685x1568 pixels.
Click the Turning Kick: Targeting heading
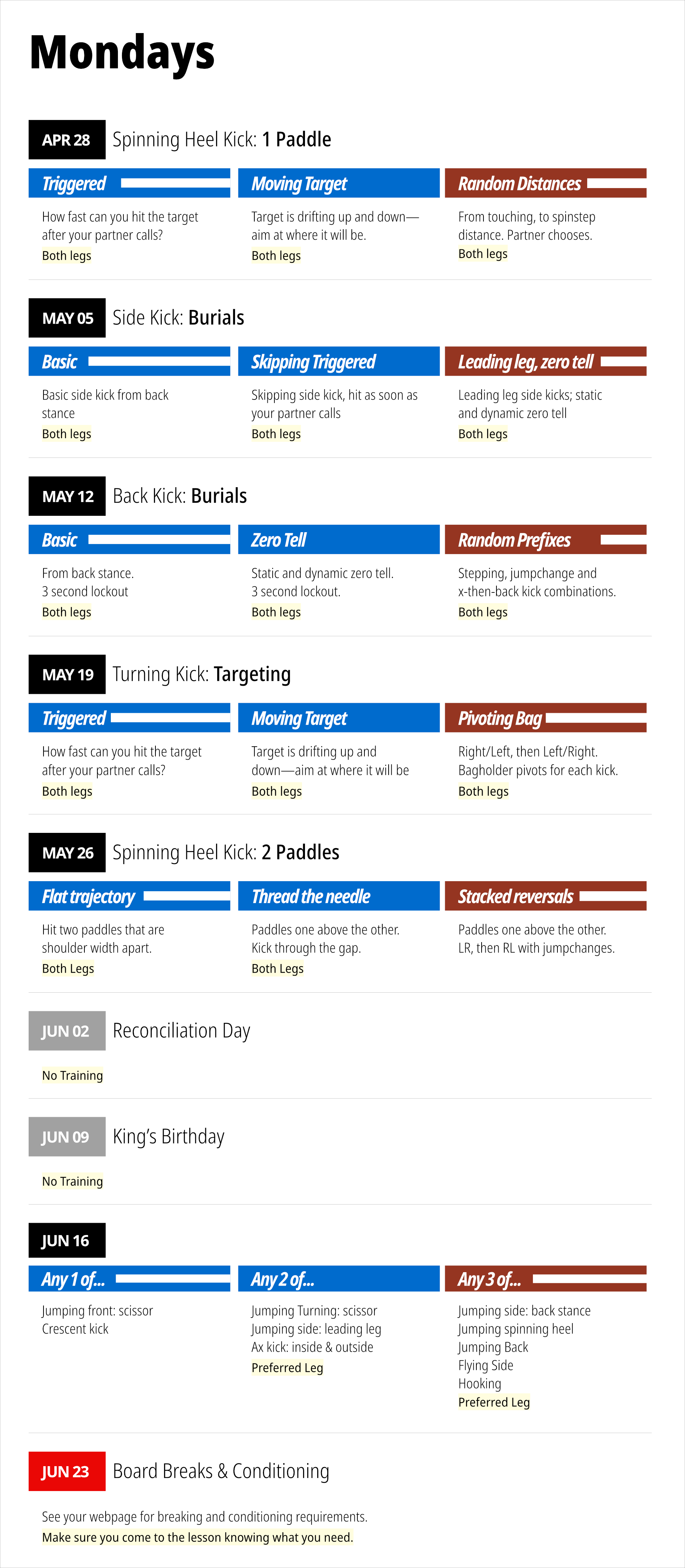(202, 675)
